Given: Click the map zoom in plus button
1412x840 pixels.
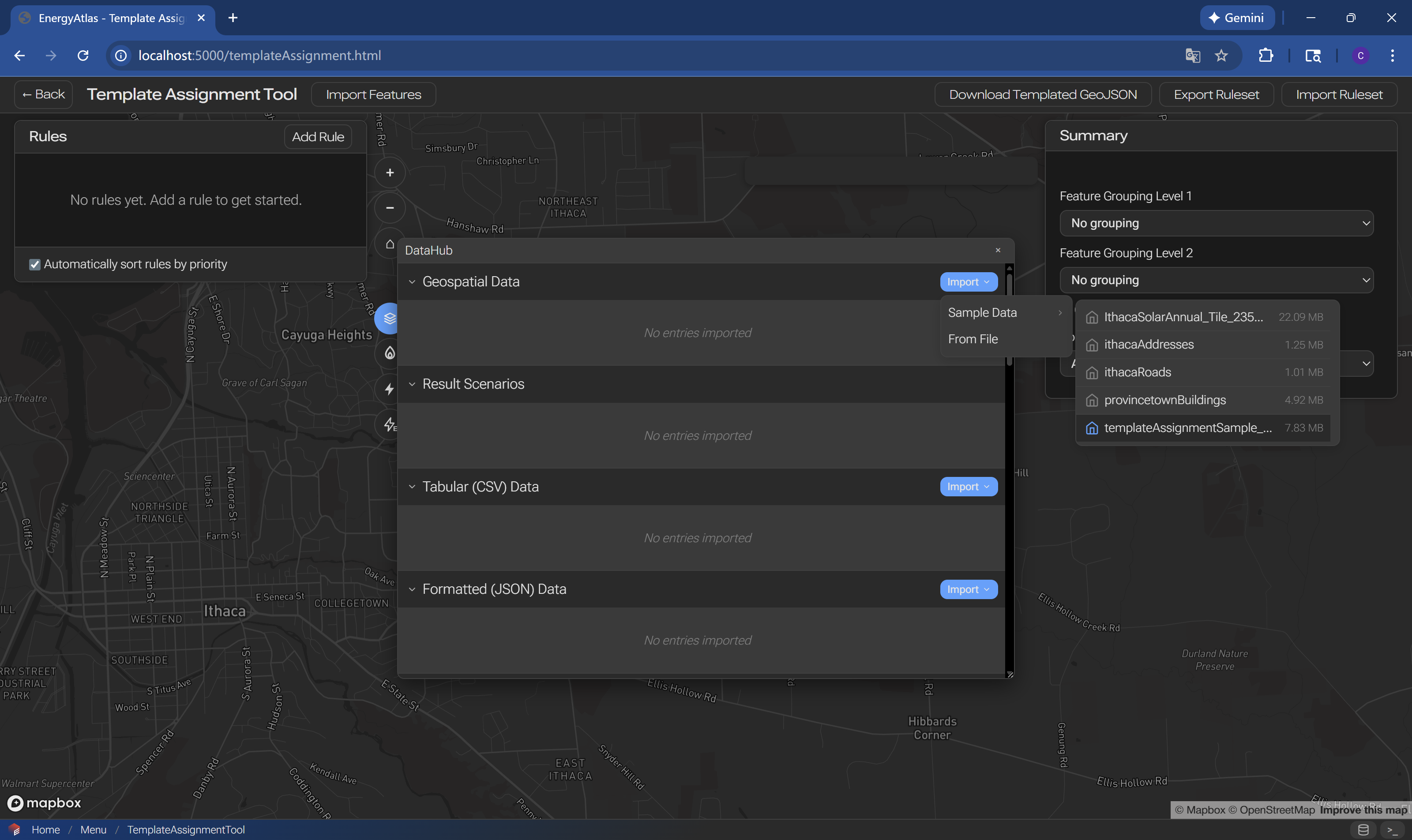Looking at the screenshot, I should coord(390,172).
